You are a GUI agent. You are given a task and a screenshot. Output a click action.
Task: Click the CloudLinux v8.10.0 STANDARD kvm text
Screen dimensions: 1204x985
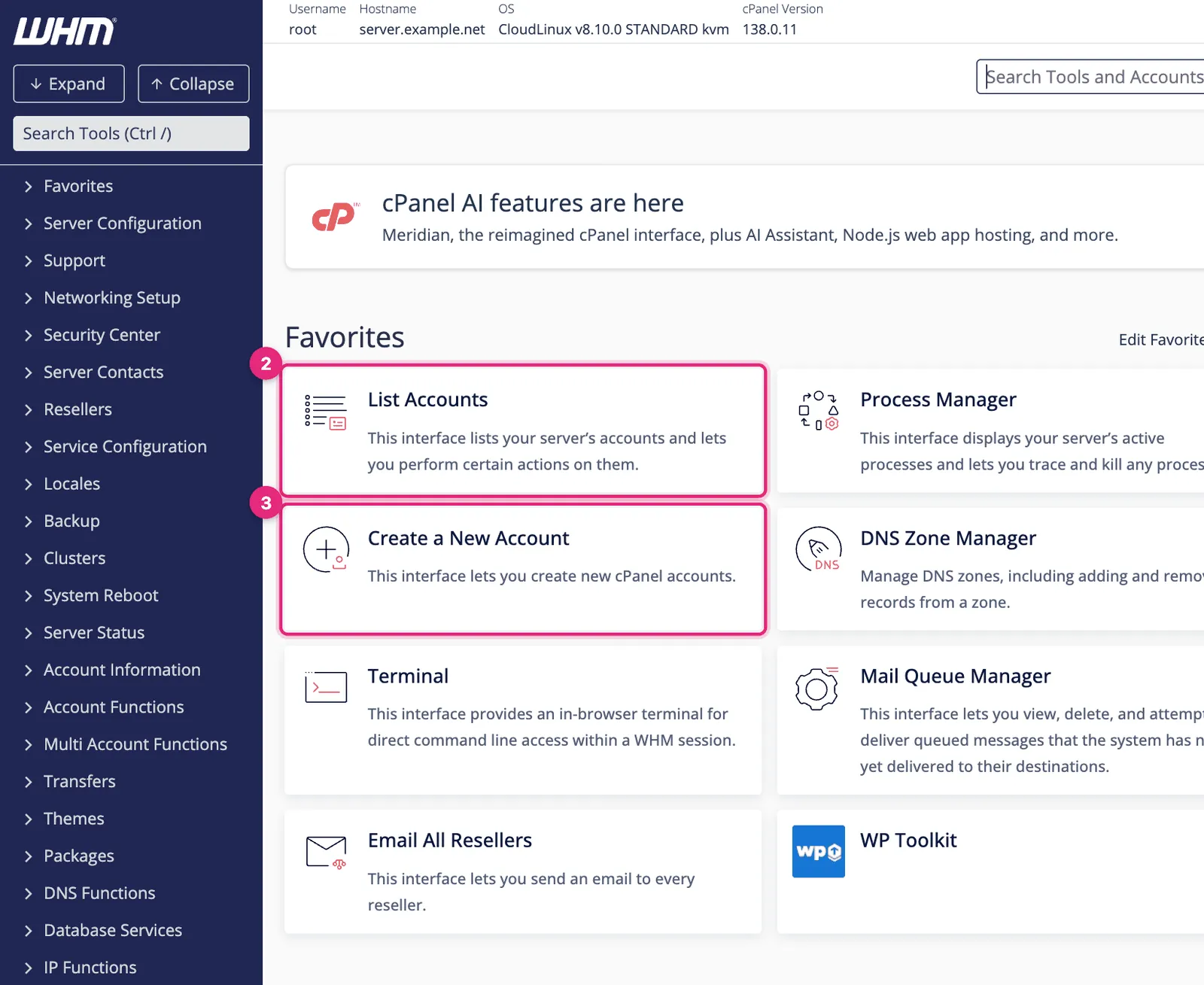click(x=613, y=29)
